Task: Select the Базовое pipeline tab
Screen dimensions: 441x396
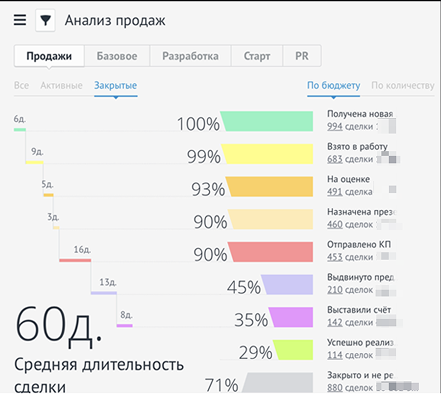Action: pyautogui.click(x=117, y=56)
